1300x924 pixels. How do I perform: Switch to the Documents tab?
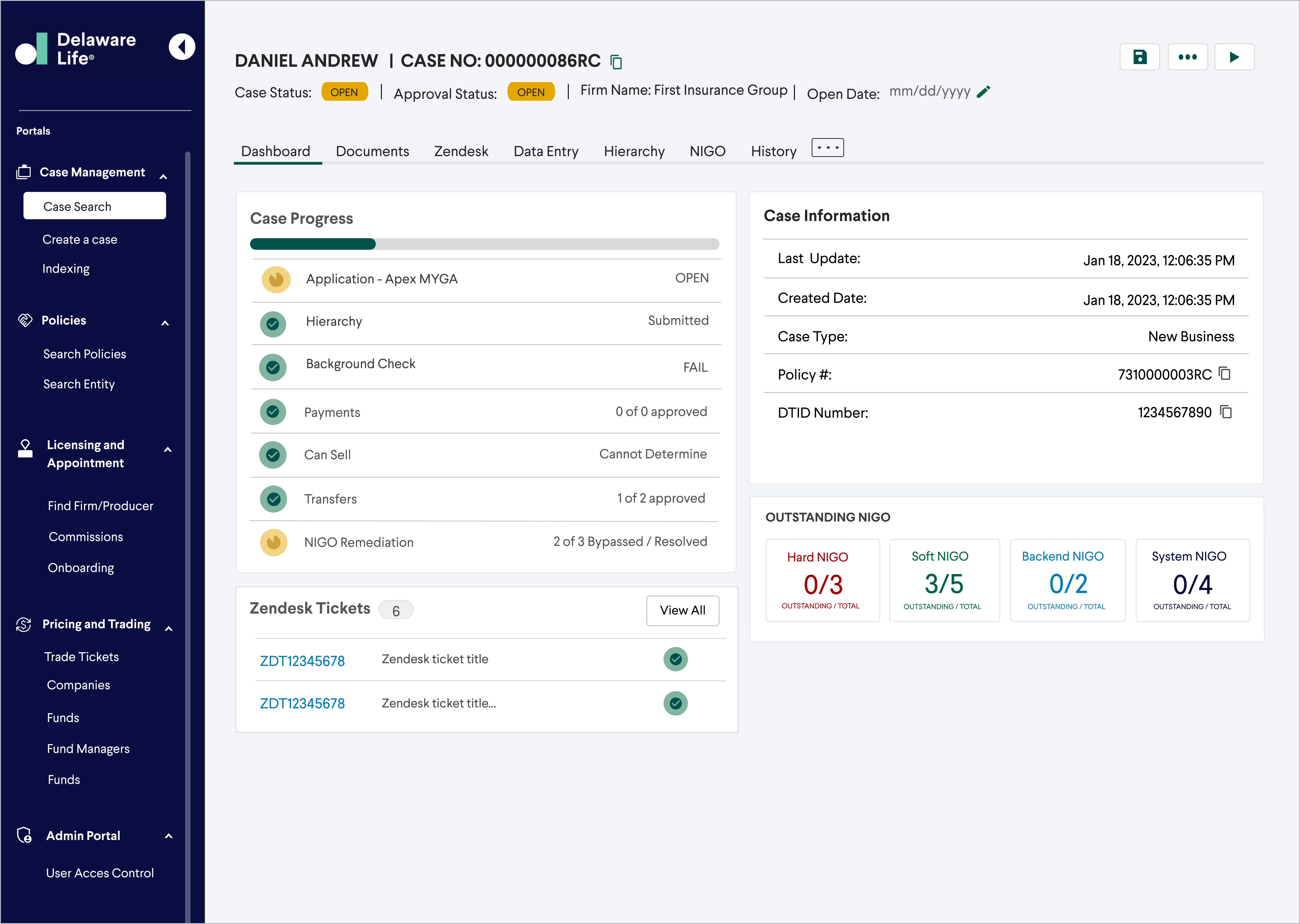[372, 151]
